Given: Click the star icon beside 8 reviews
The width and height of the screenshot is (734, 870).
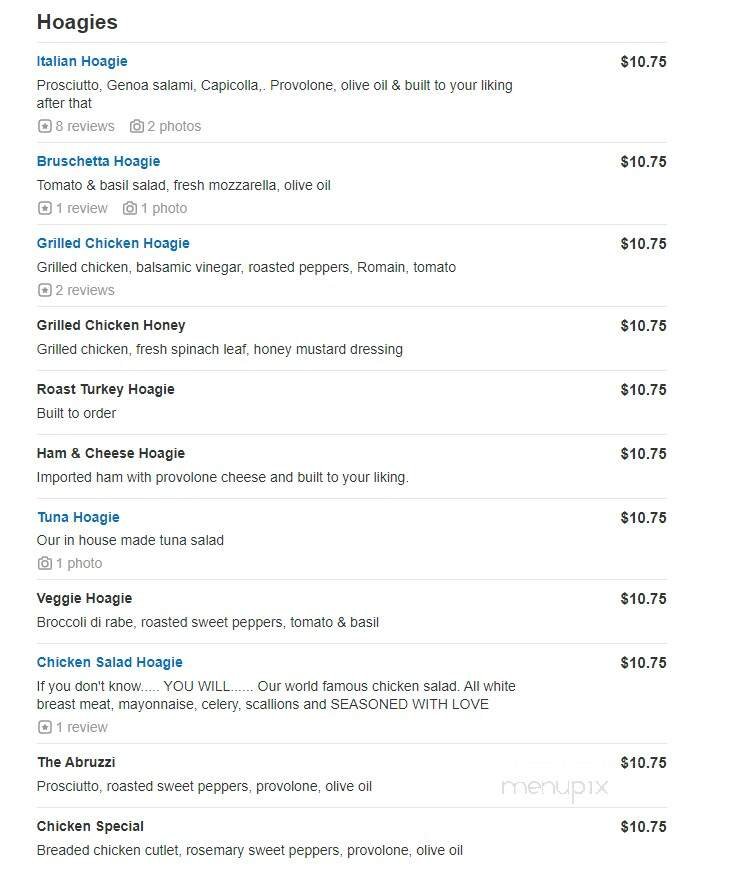Looking at the screenshot, I should point(44,126).
